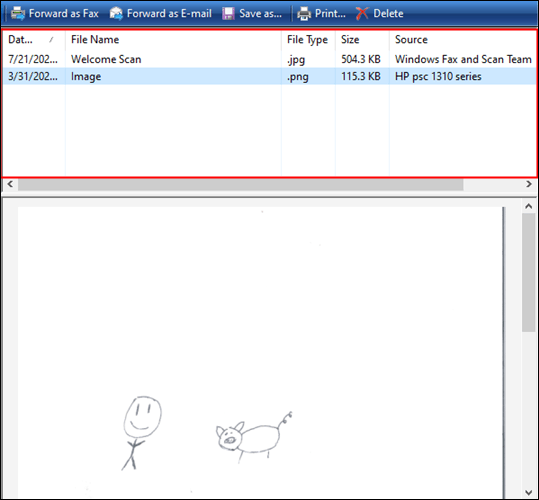
Task: Select the Image .png scan row
Action: click(x=270, y=76)
